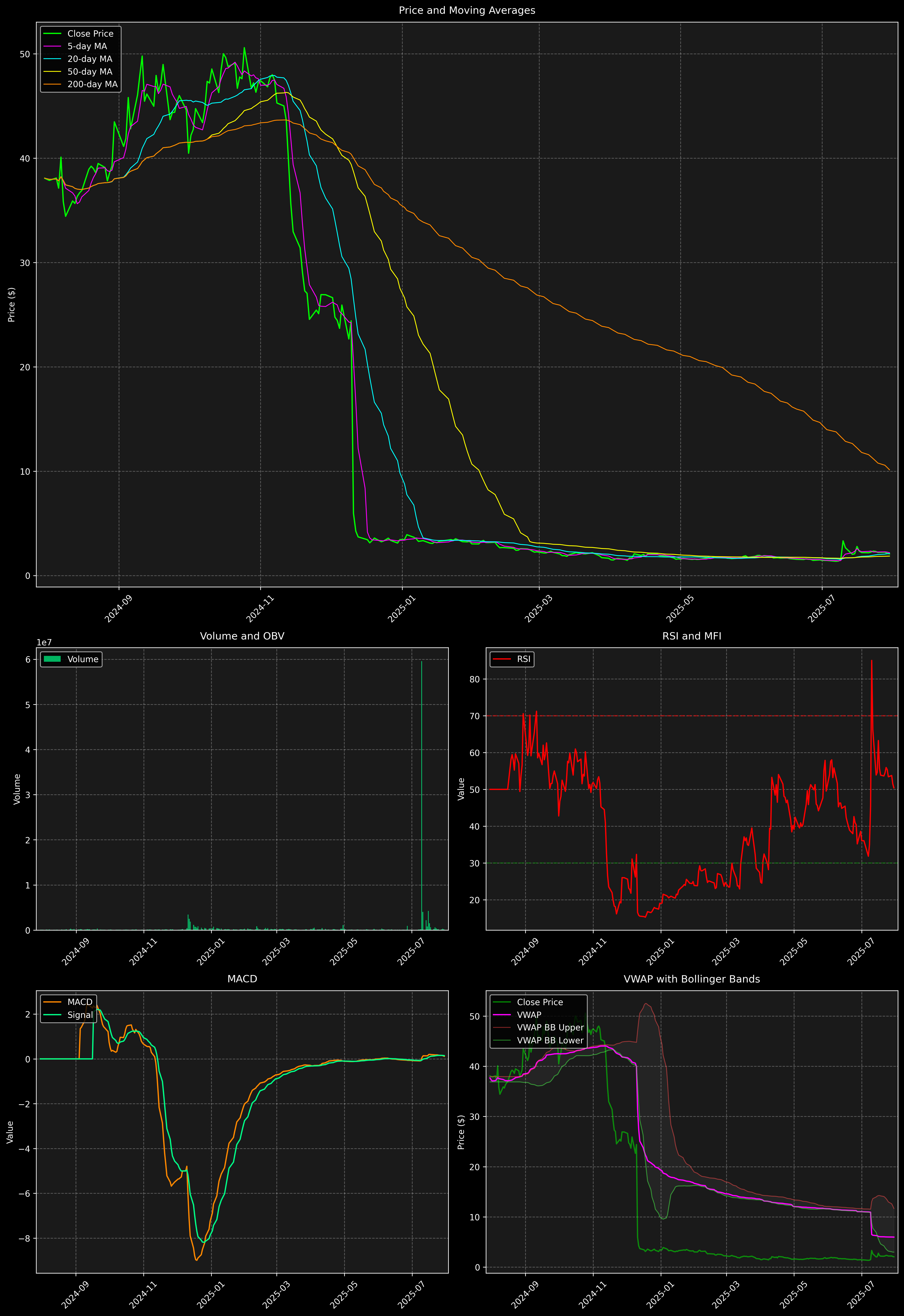This screenshot has height=1316, width=904.
Task: Click the 'Price and Moving Averages' chart title
Action: [x=467, y=10]
